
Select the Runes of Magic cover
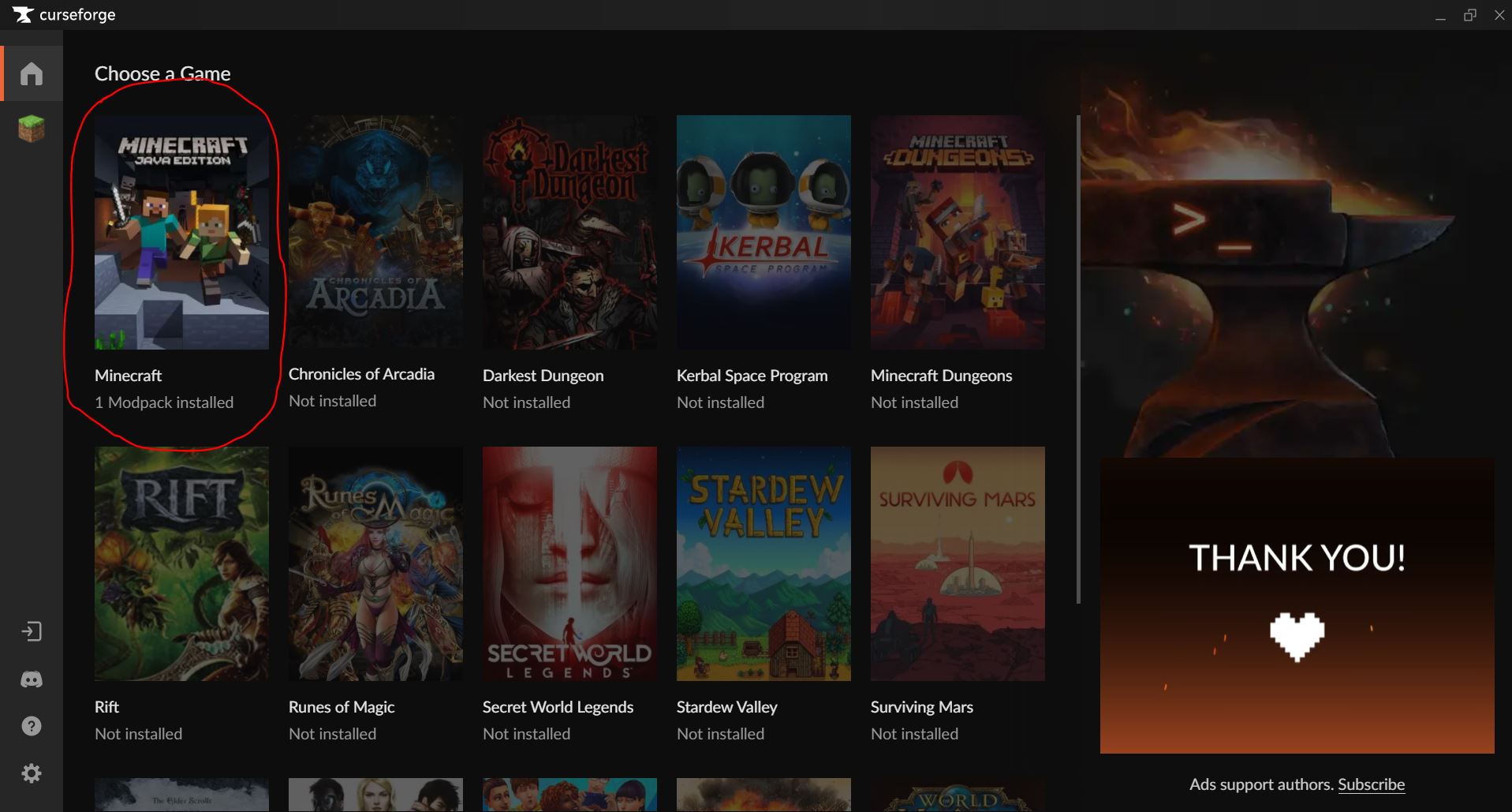click(x=375, y=564)
